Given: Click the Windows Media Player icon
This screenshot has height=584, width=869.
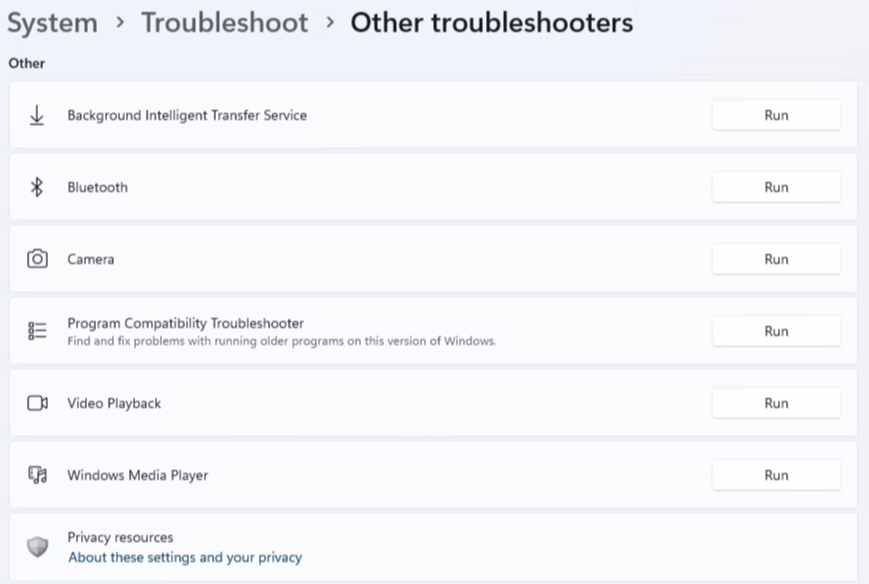Looking at the screenshot, I should 37,475.
